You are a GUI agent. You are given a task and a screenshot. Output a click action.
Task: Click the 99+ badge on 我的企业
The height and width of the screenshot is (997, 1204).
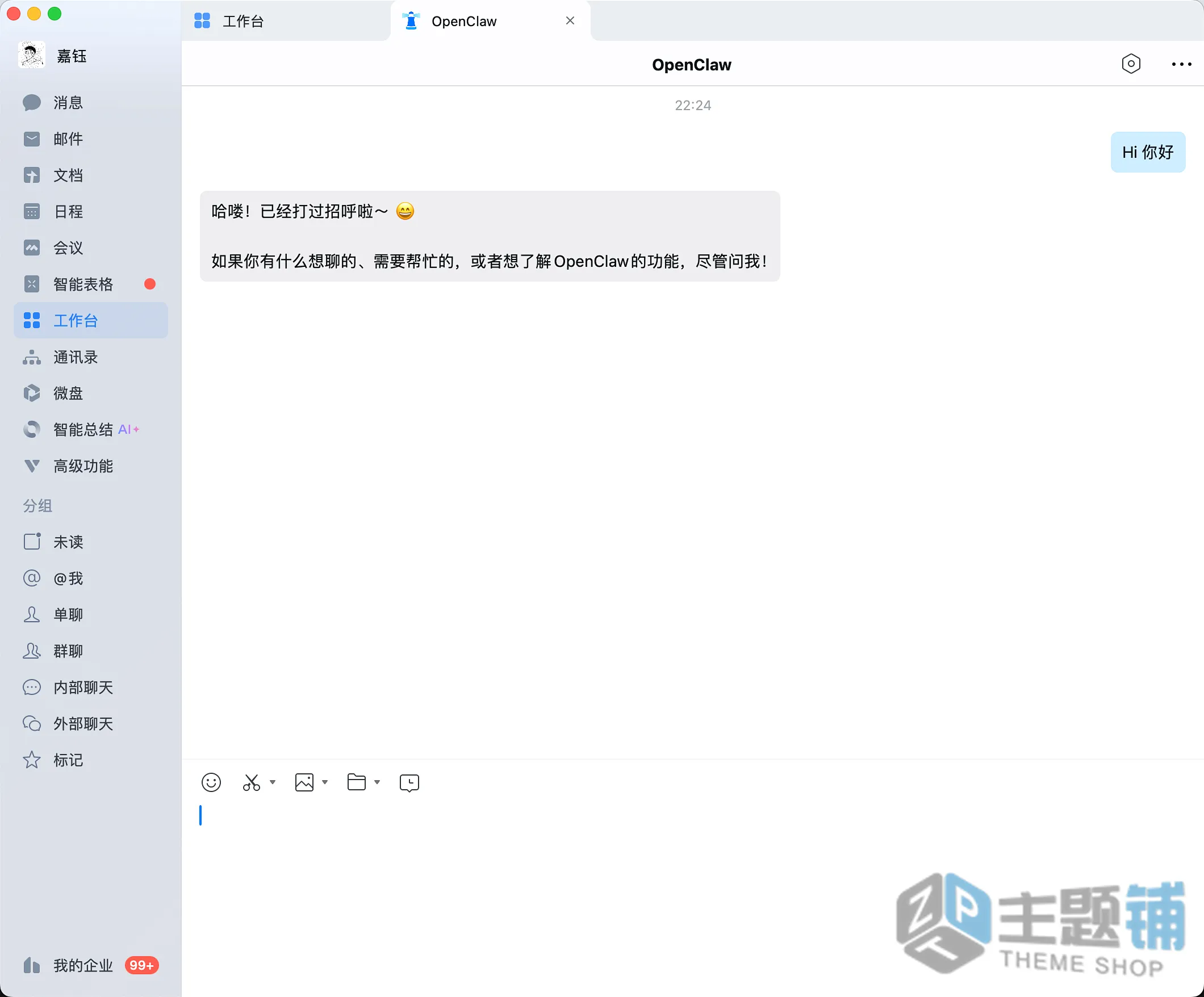click(x=141, y=965)
